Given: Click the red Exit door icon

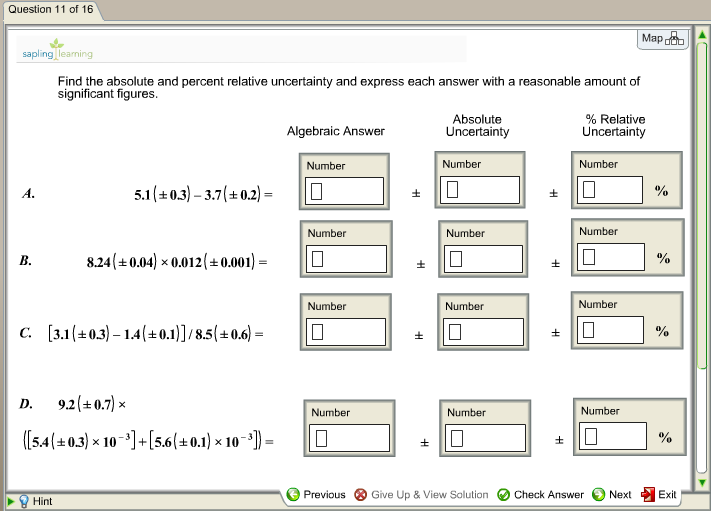Looking at the screenshot, I should click(647, 494).
